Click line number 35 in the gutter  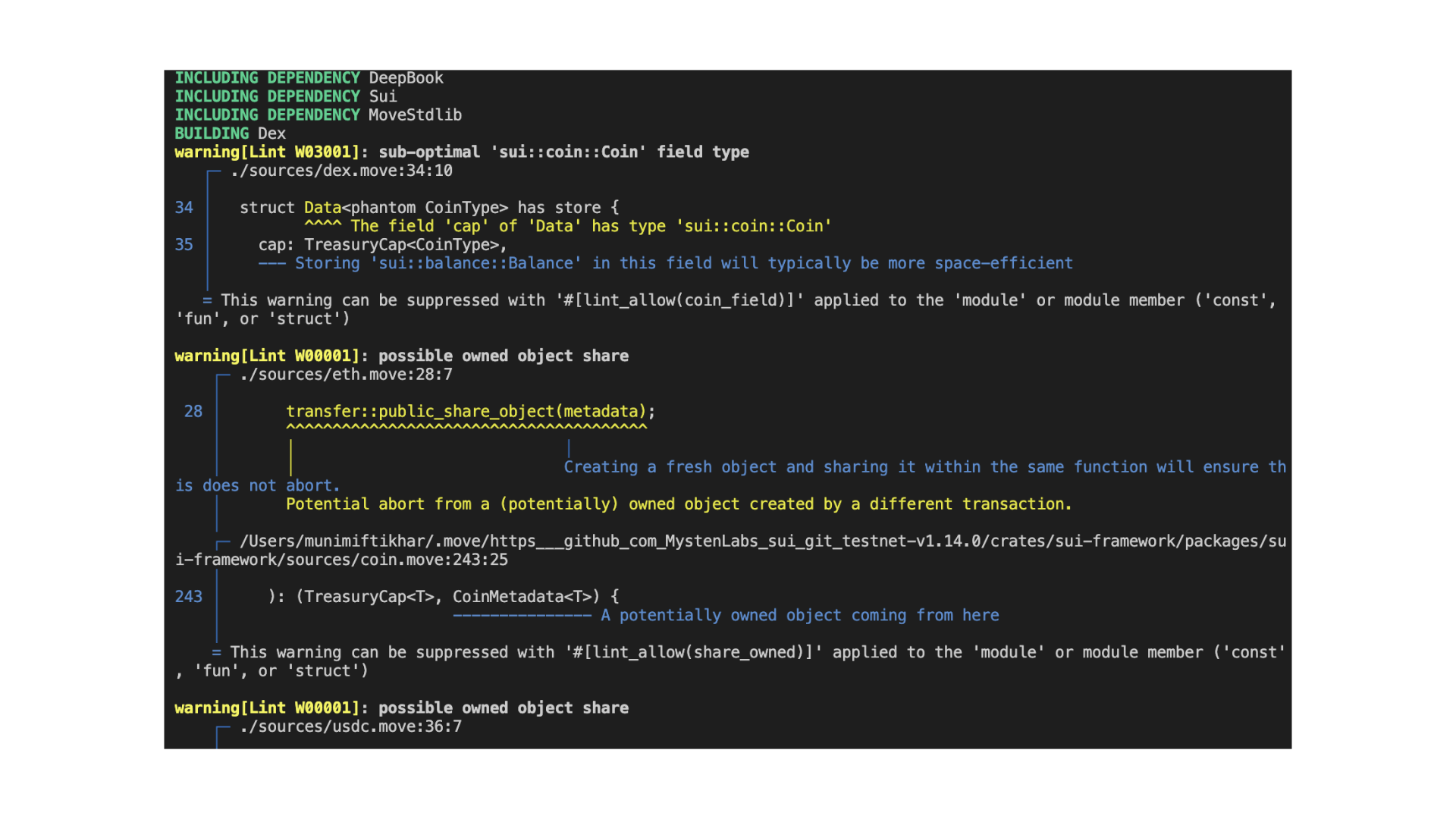coord(184,245)
